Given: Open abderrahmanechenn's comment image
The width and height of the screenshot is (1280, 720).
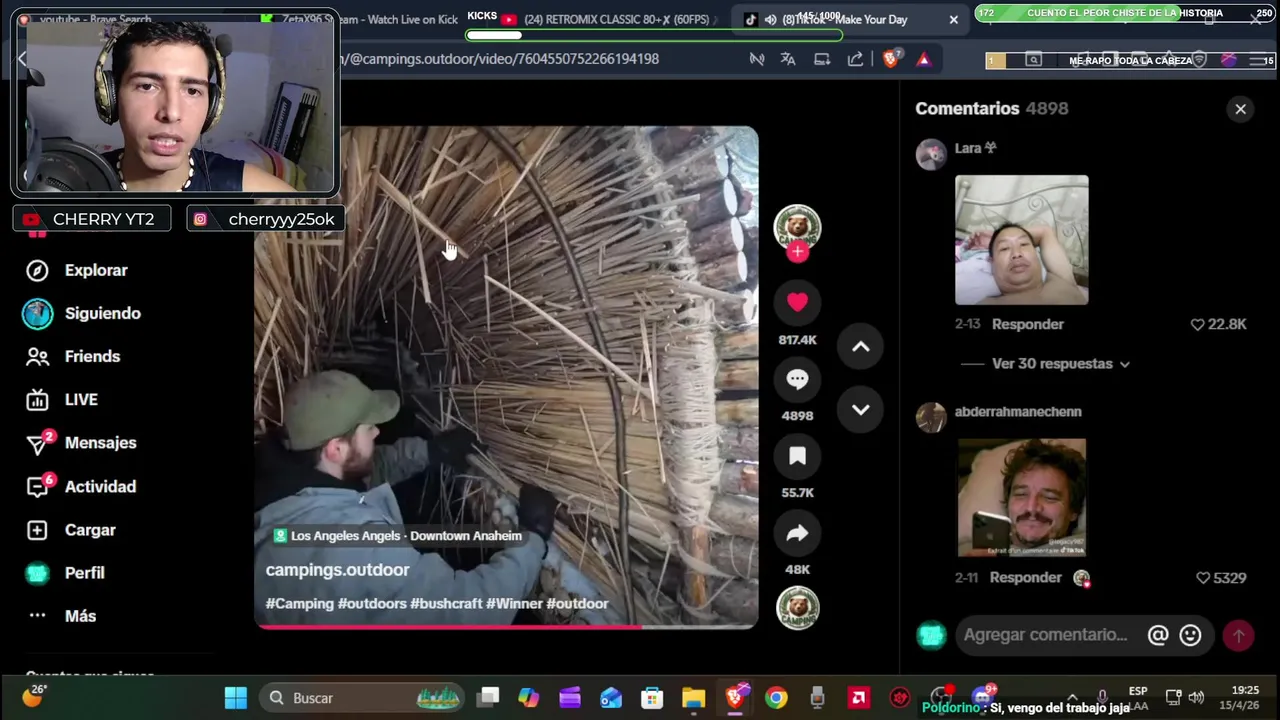Looking at the screenshot, I should tap(1021, 497).
